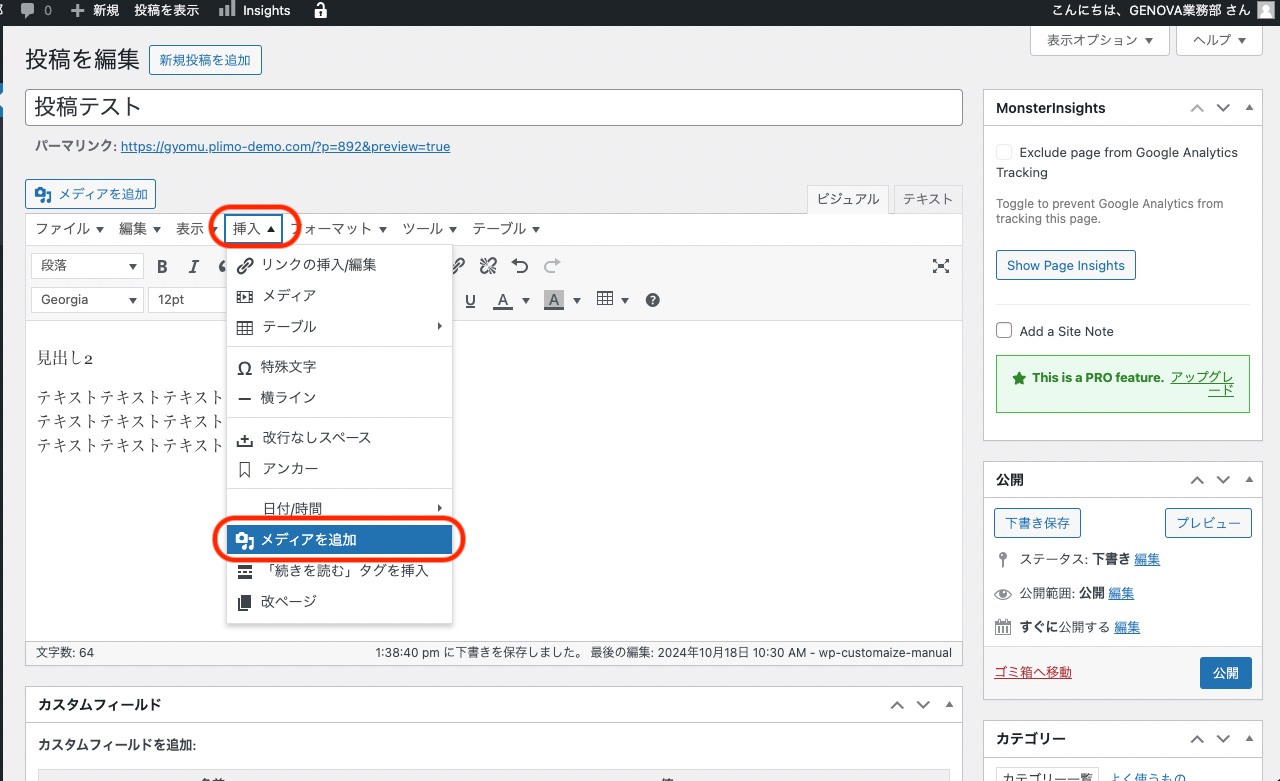Click the post title input field
The image size is (1280, 781).
(493, 107)
